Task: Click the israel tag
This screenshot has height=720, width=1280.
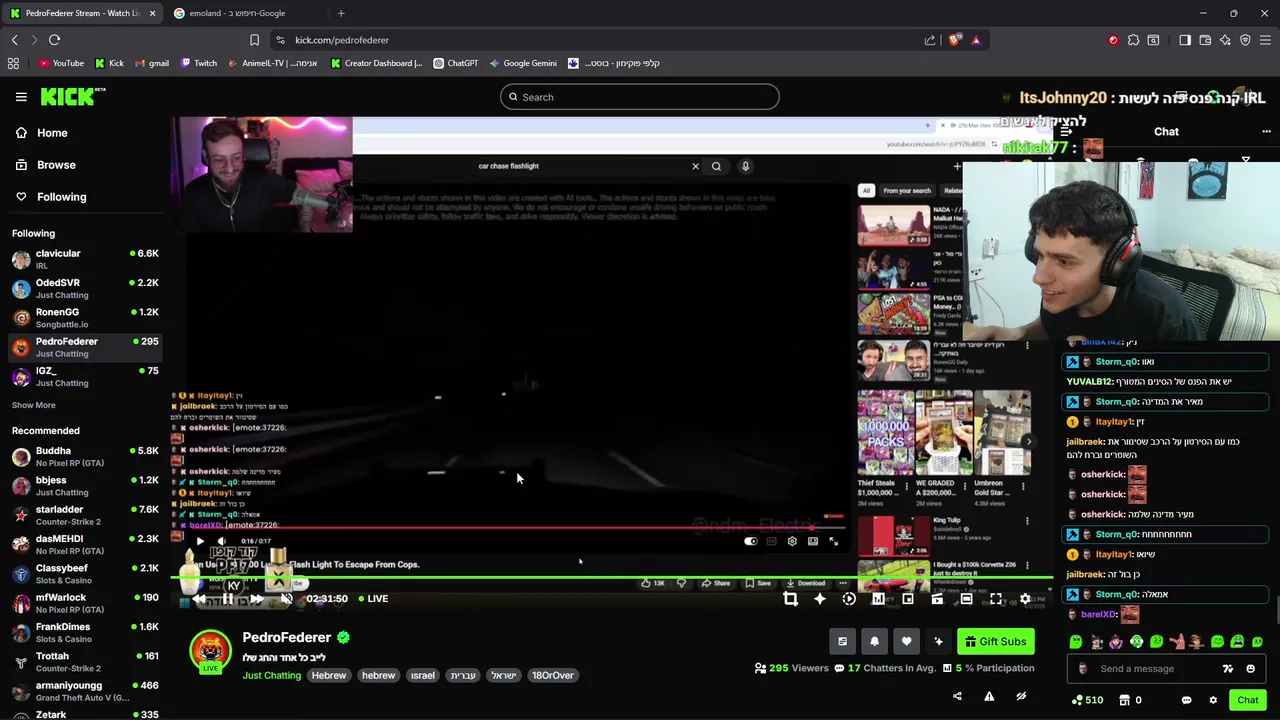Action: (423, 676)
